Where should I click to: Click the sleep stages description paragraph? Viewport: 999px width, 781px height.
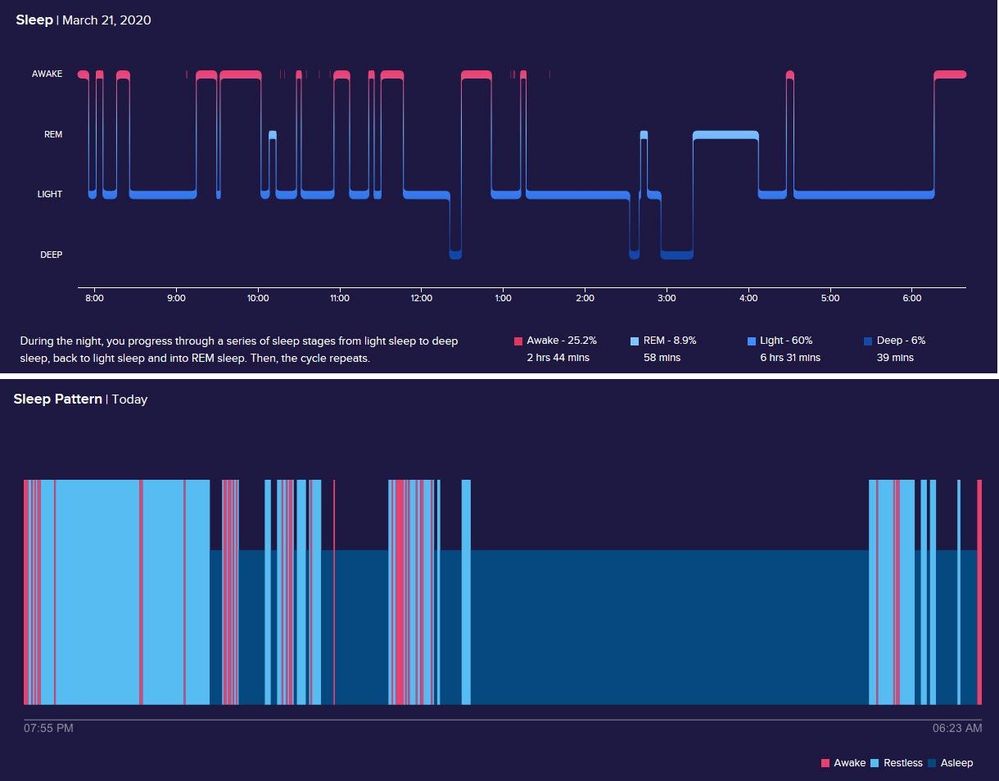click(x=239, y=350)
